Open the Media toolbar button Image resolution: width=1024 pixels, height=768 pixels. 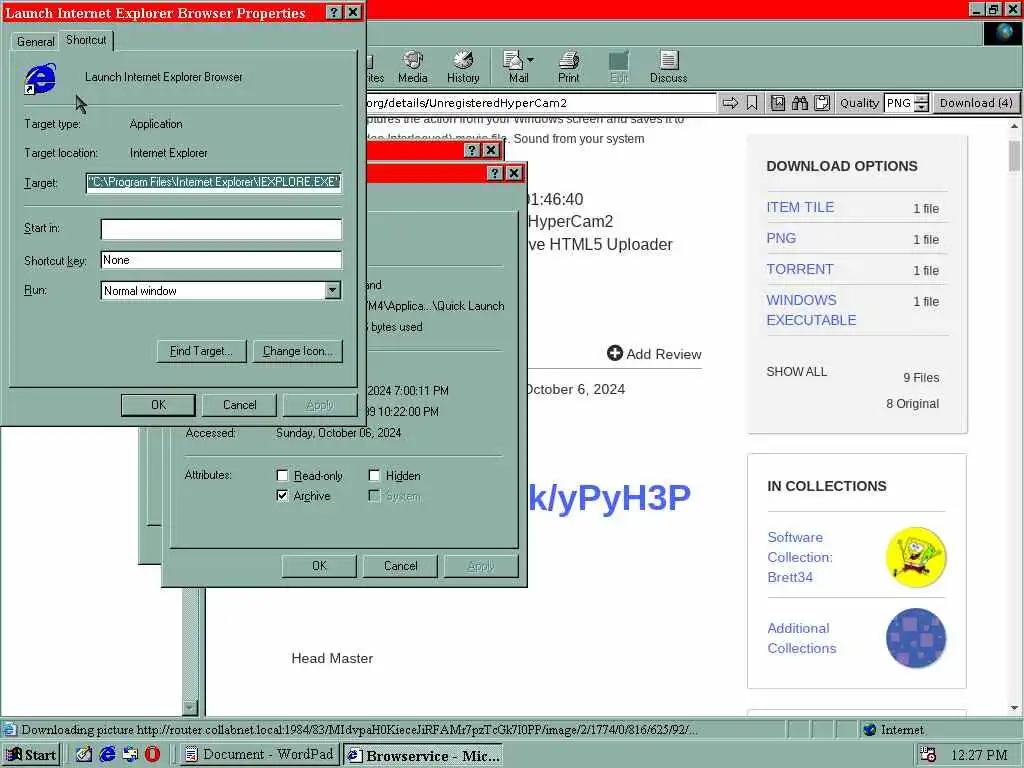coord(413,67)
